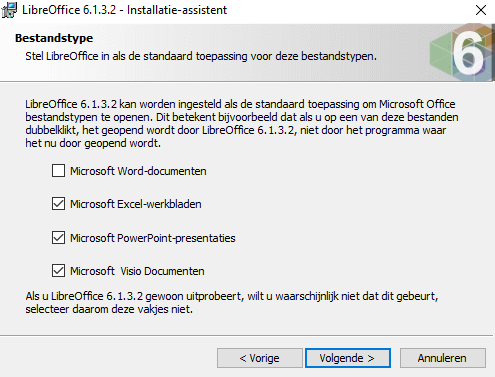Click the Microsoft Excel-werkbladen label text
This screenshot has width=495, height=377.
point(136,204)
